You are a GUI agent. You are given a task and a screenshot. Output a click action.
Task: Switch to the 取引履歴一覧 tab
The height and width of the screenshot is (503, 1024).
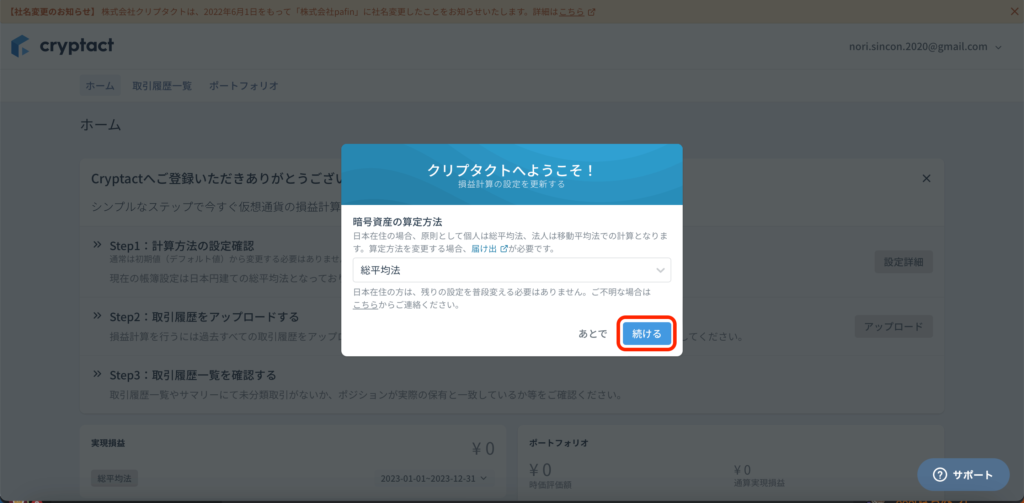(162, 86)
